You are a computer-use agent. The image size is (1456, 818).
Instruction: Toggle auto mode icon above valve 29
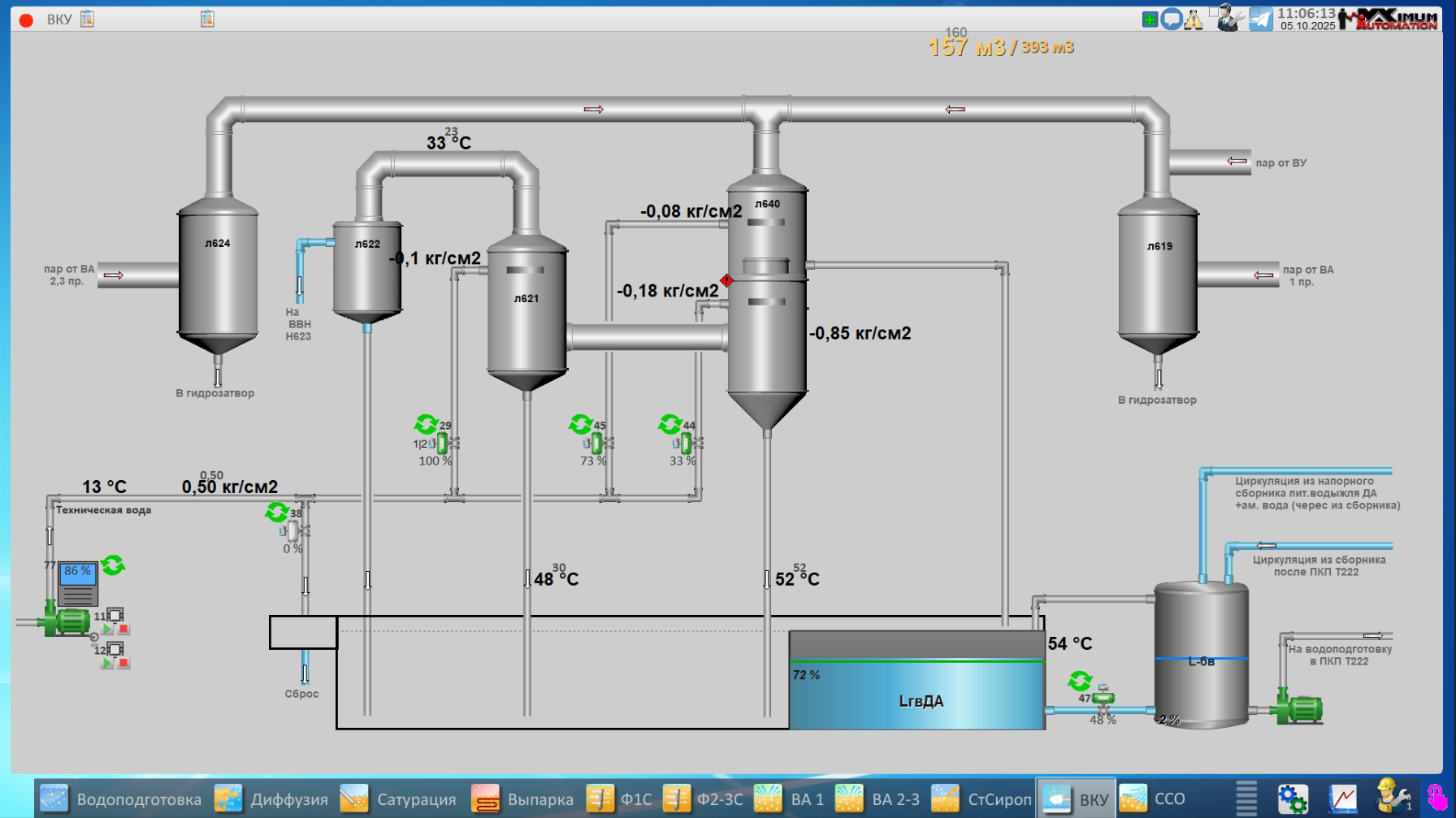pyautogui.click(x=426, y=424)
